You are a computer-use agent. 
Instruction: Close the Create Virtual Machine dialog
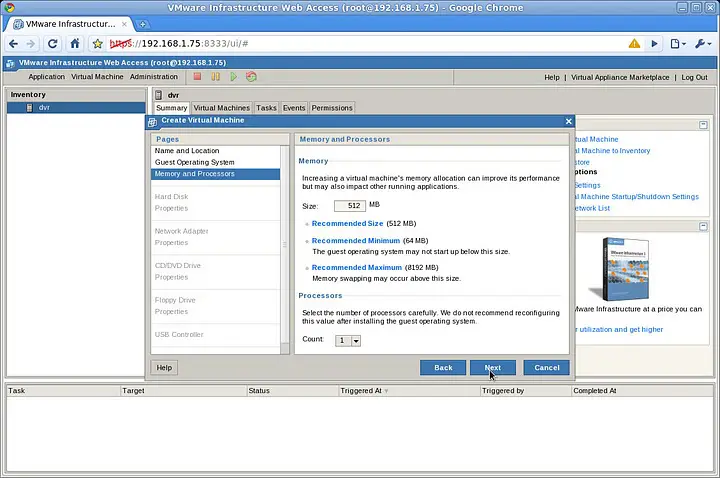pos(568,121)
